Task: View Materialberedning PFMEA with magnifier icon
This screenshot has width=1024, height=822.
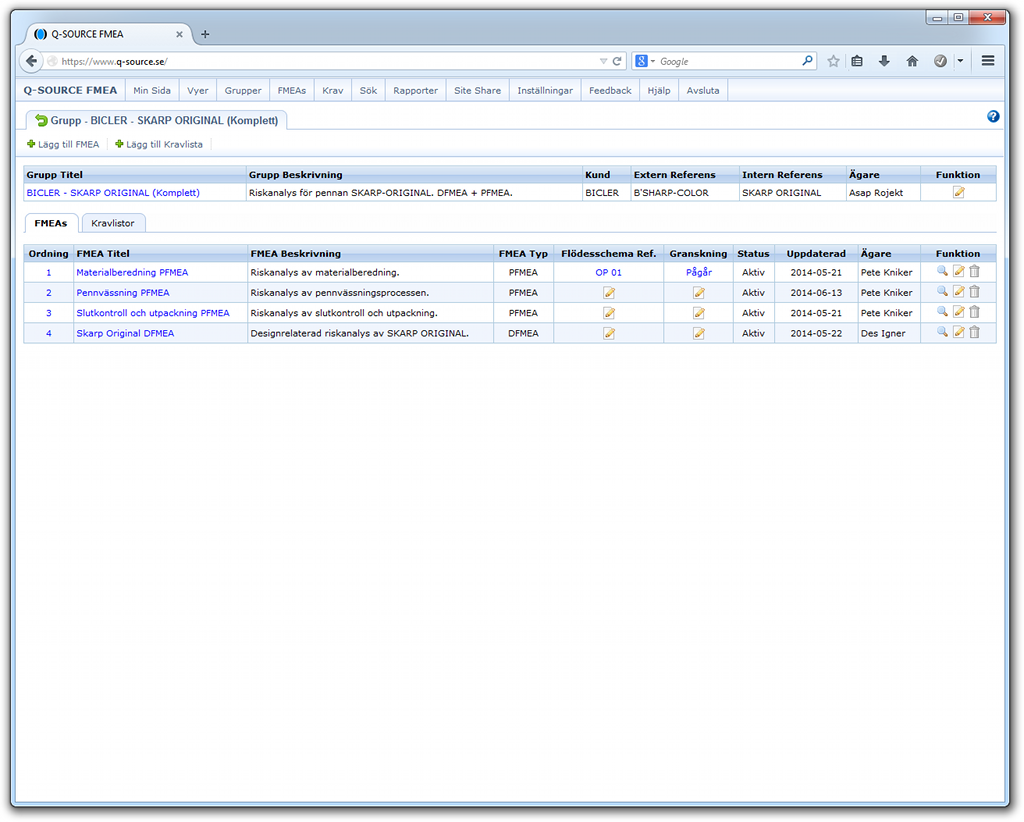Action: point(942,271)
